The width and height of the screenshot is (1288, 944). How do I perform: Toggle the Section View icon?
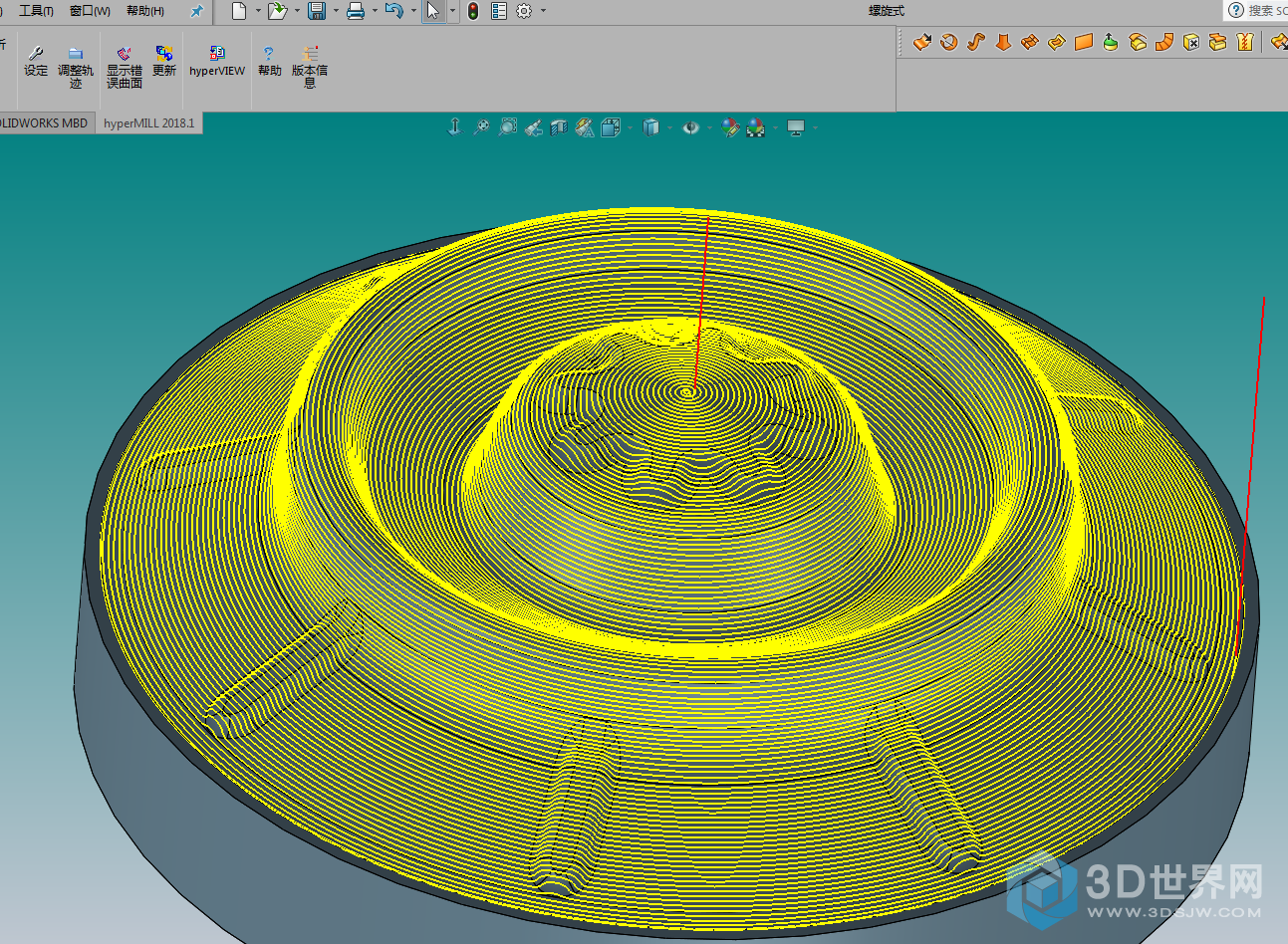coord(559,126)
